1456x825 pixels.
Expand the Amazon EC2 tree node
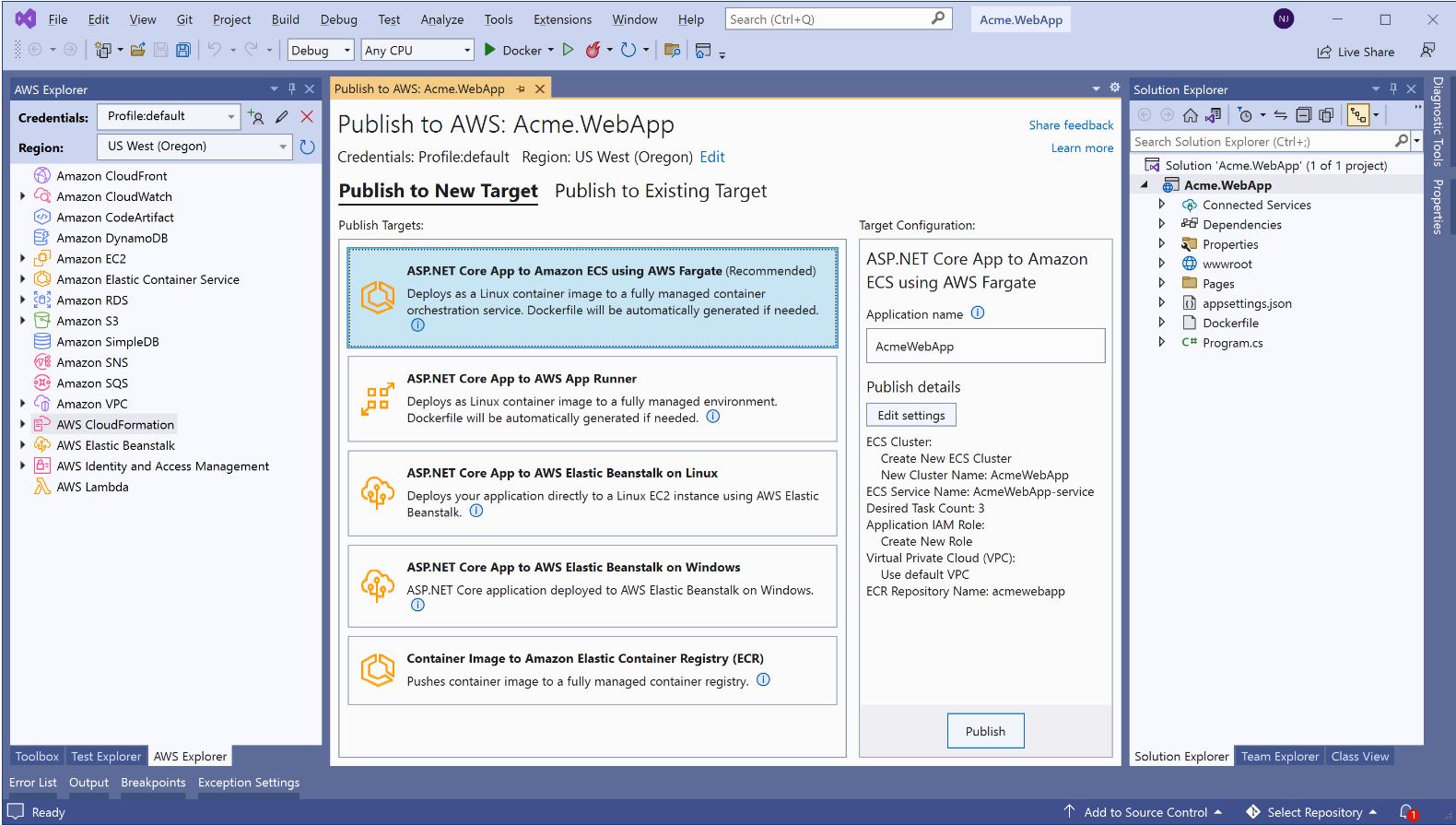pos(23,259)
